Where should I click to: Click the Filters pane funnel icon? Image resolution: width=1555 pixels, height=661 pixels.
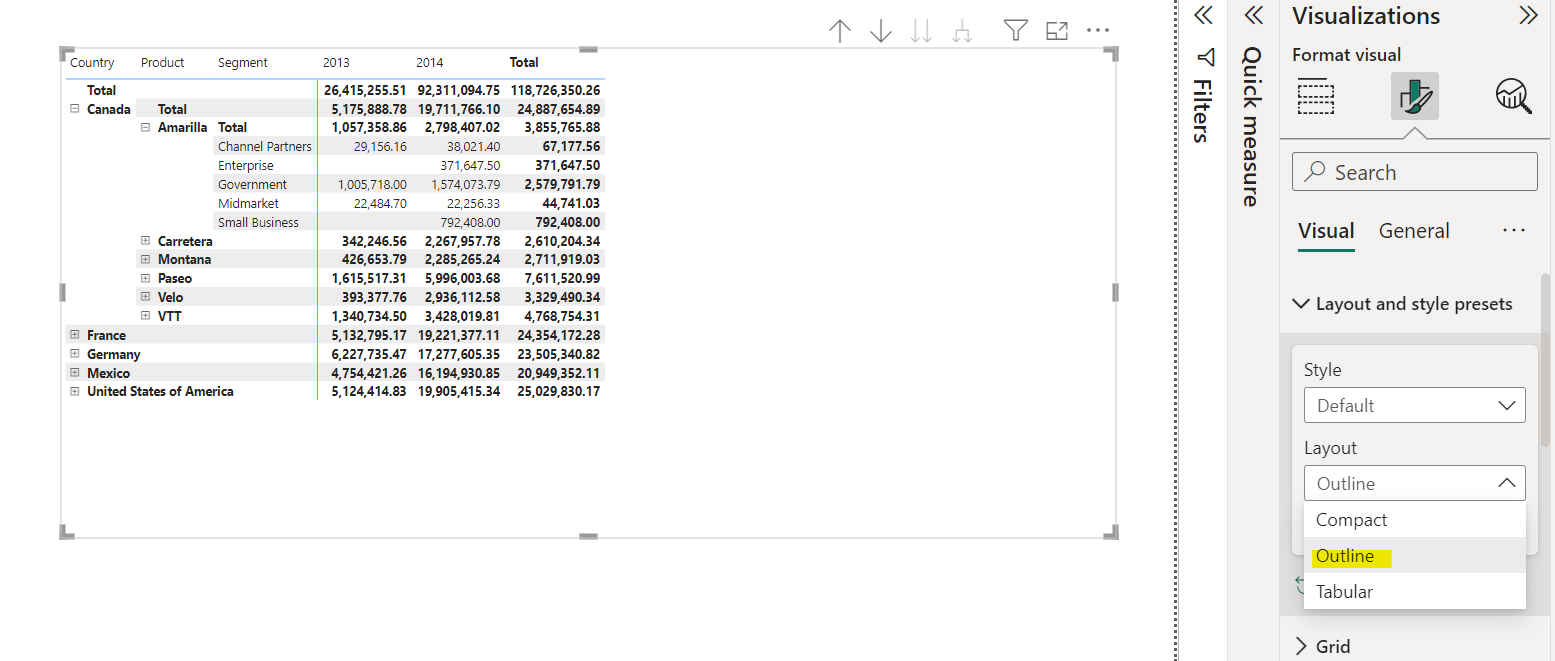(x=1205, y=57)
